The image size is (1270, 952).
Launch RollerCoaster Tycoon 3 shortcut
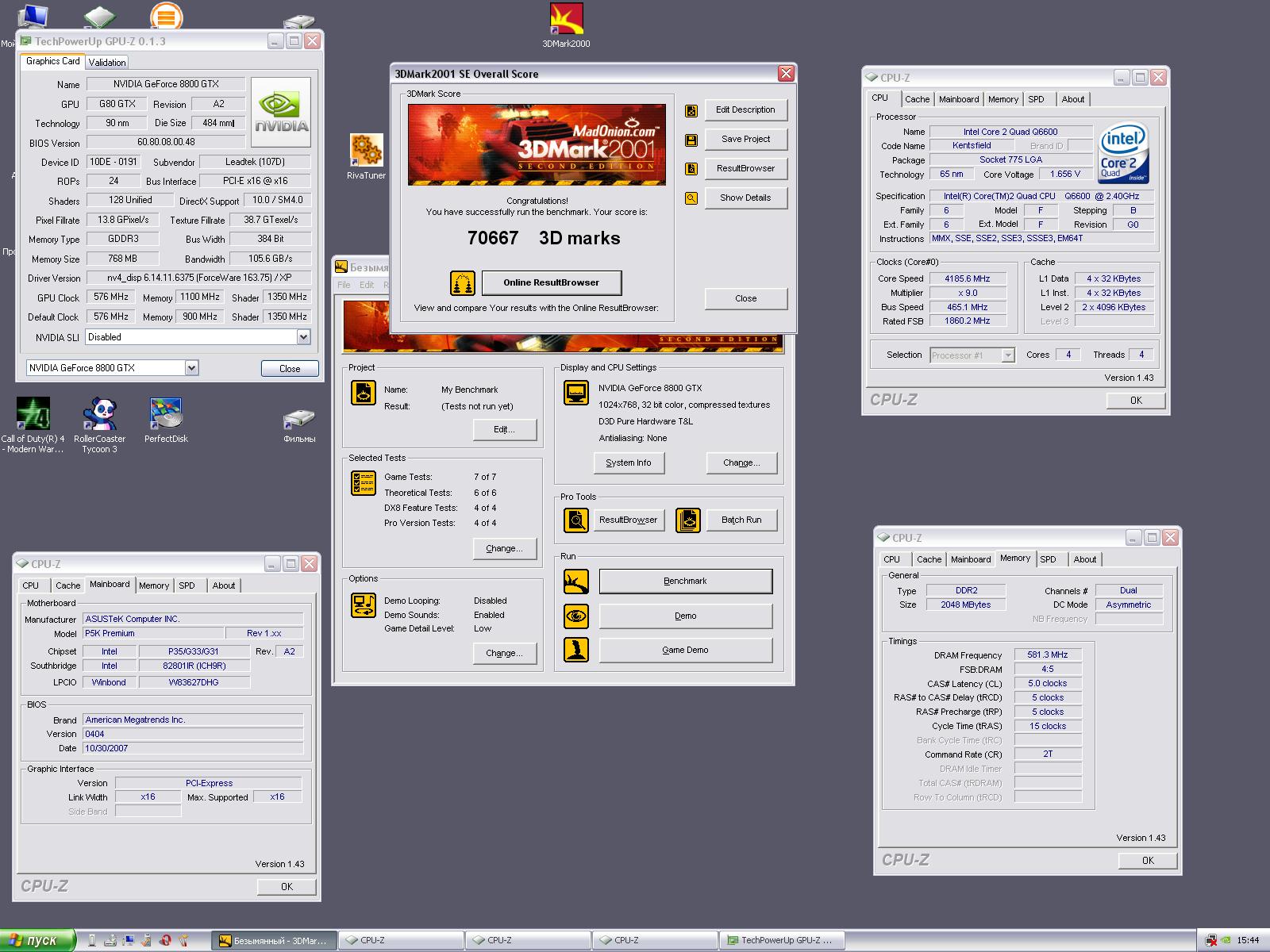(x=100, y=425)
